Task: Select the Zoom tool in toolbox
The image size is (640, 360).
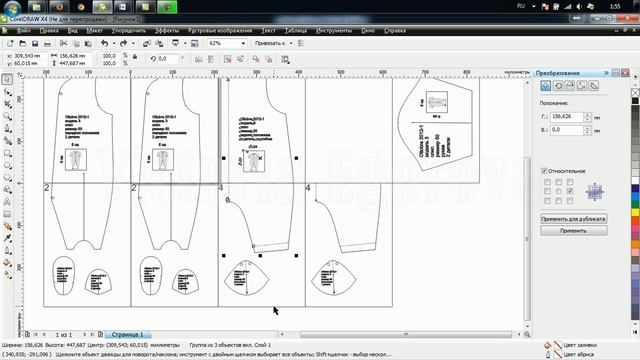Action: click(x=7, y=117)
